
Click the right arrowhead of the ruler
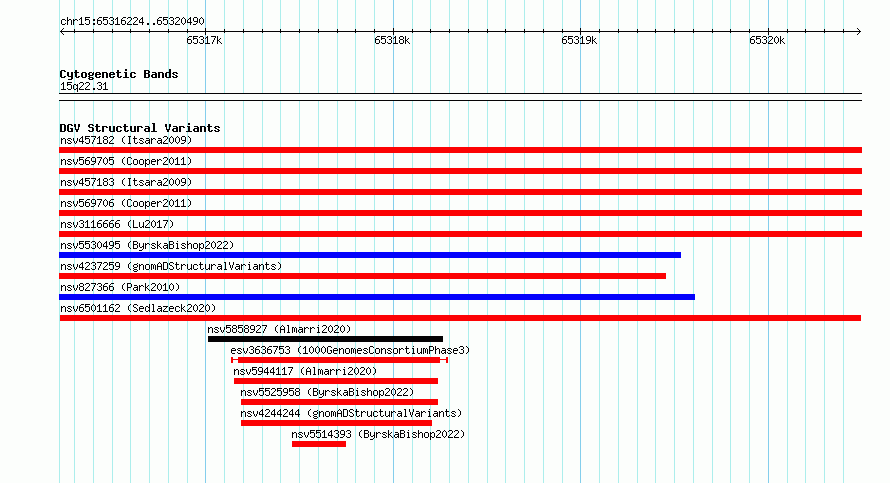coord(858,32)
